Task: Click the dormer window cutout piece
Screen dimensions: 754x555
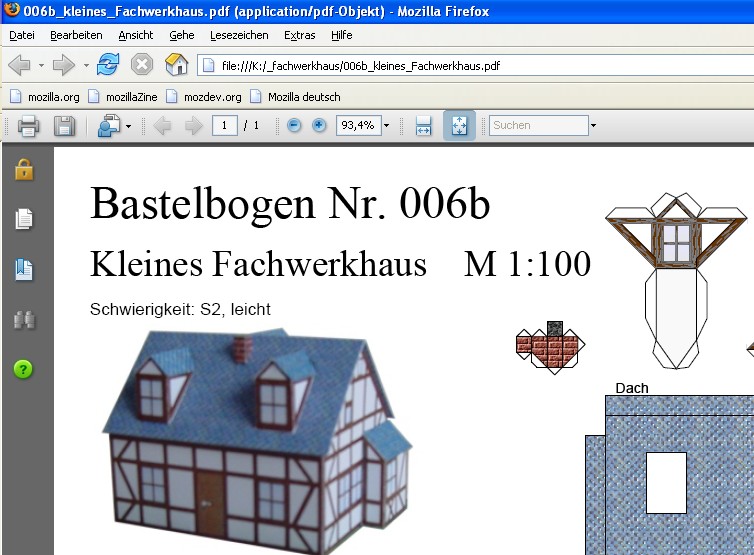Action: click(676, 281)
